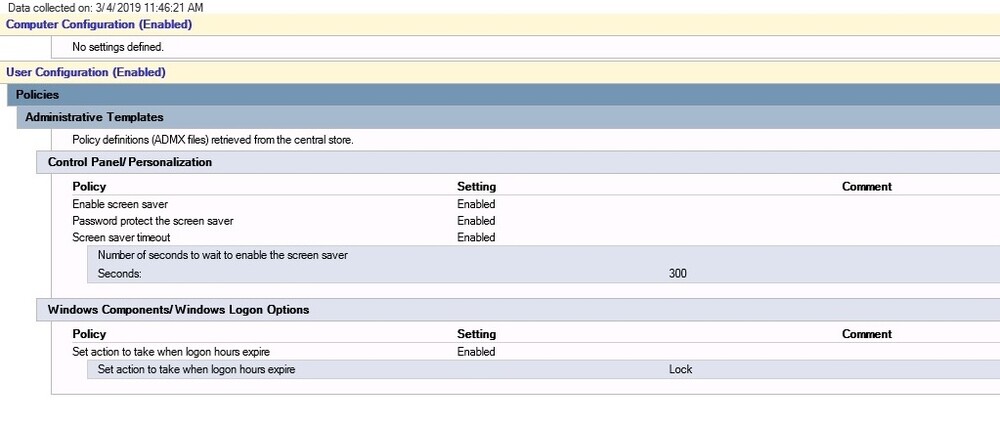Image resolution: width=1000 pixels, height=427 pixels.
Task: Click the Enabled setting for Screen saver timeout
Action: click(476, 238)
